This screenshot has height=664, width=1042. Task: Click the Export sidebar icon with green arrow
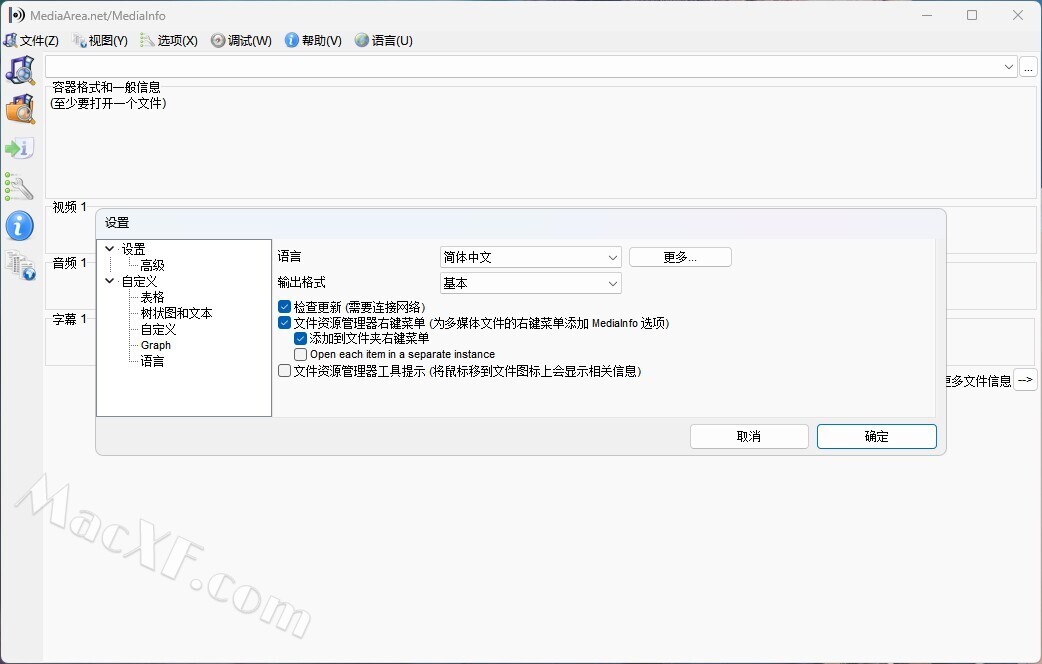point(19,148)
